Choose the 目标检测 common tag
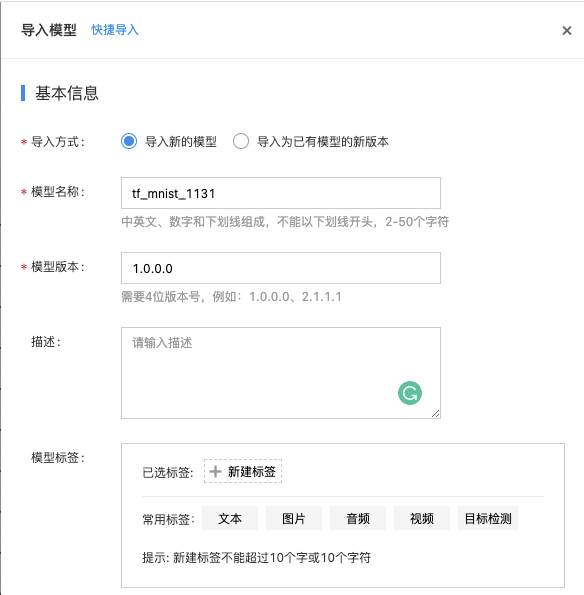Screen dimensions: 584x595 click(x=488, y=518)
